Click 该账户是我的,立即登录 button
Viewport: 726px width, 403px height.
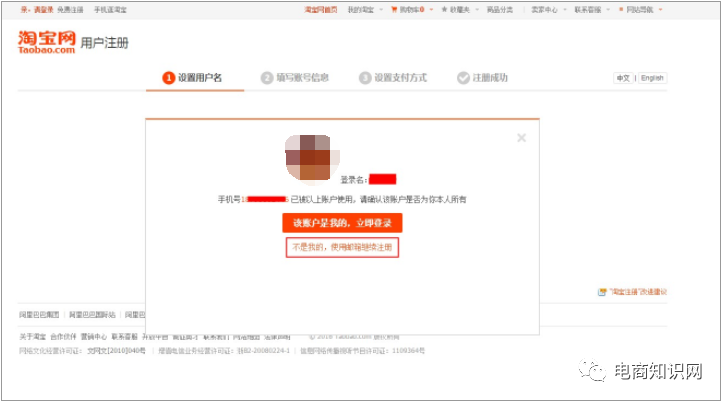point(342,223)
